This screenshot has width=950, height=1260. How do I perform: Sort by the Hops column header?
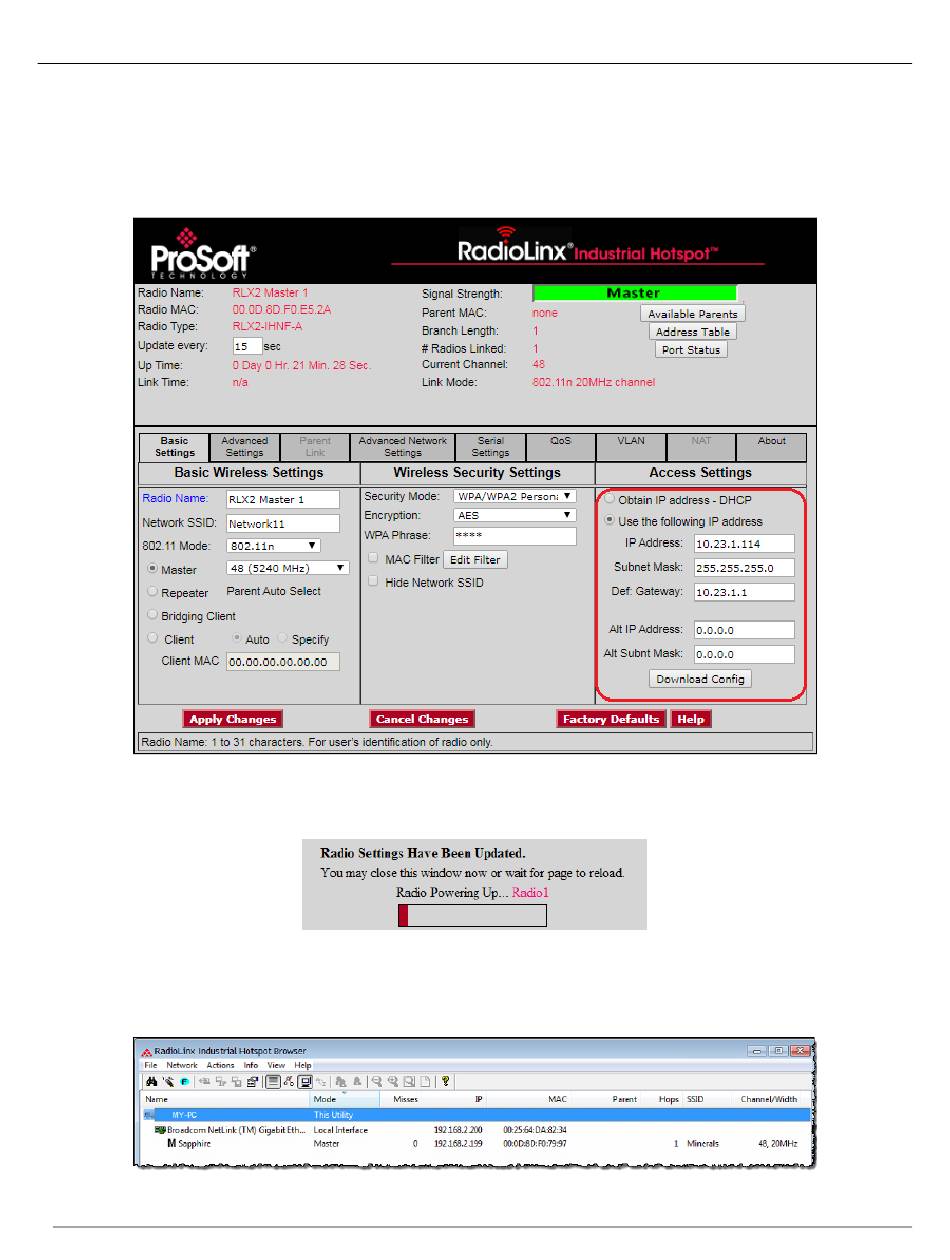tap(669, 1099)
